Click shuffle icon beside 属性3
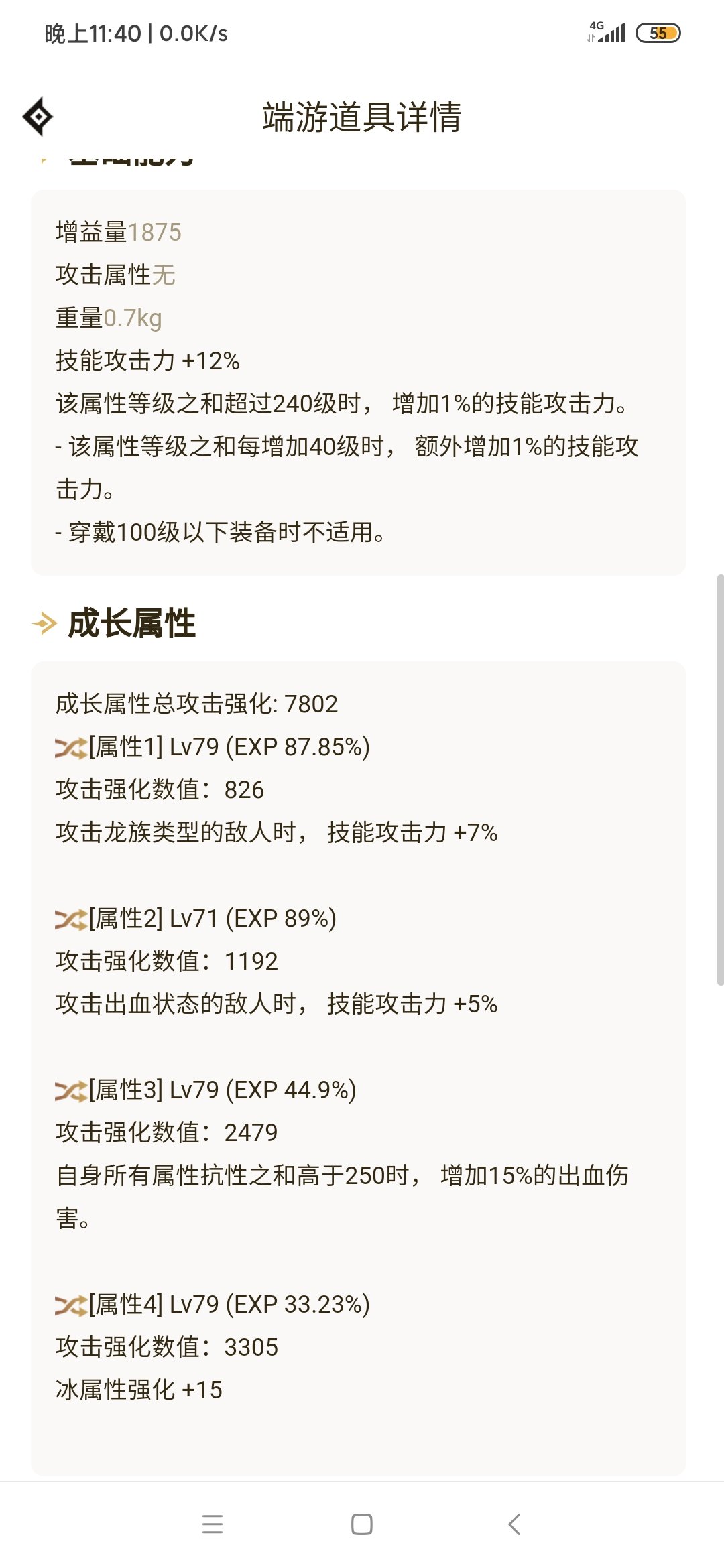The width and height of the screenshot is (724, 1568). point(71,1090)
